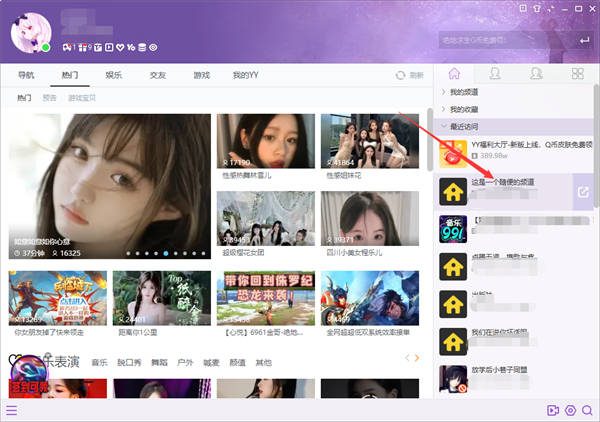Switch to the 娱乐 tab
Screen dimensions: 600x422
click(x=114, y=75)
